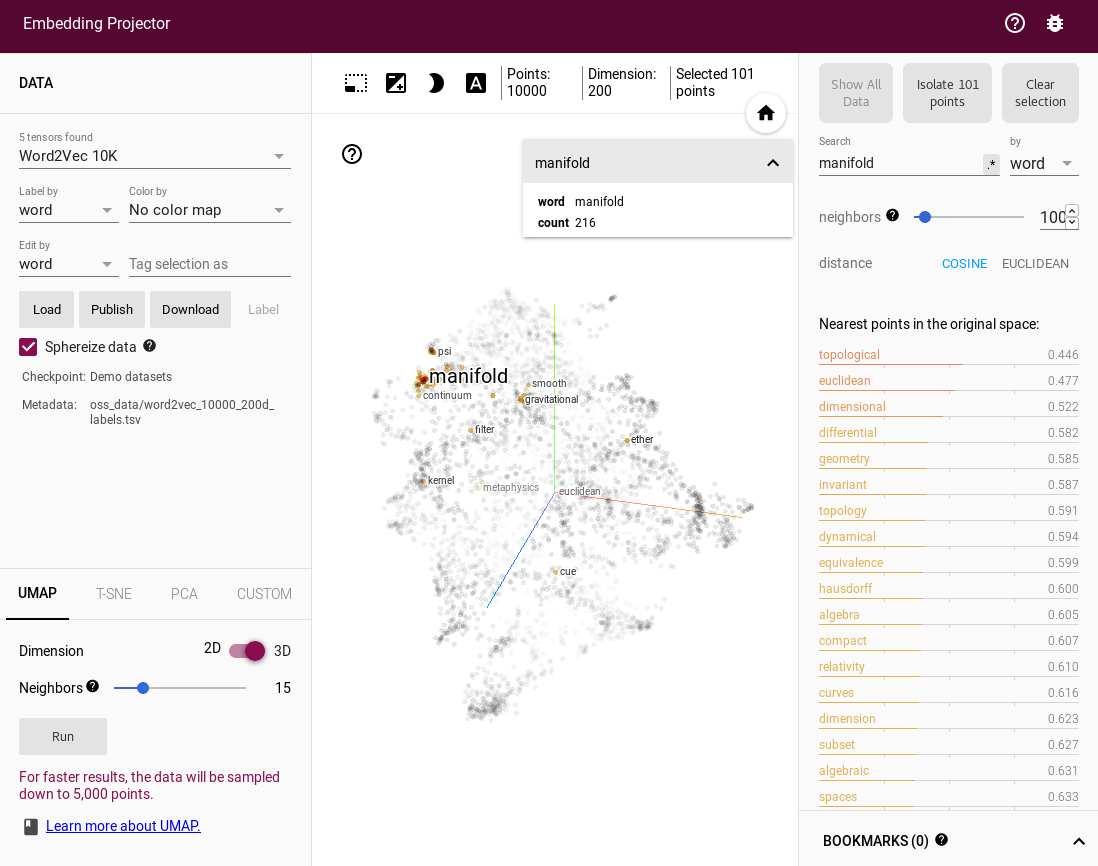Click the nearest-neighbors count slider handle
This screenshot has height=866, width=1098.
pos(924,217)
